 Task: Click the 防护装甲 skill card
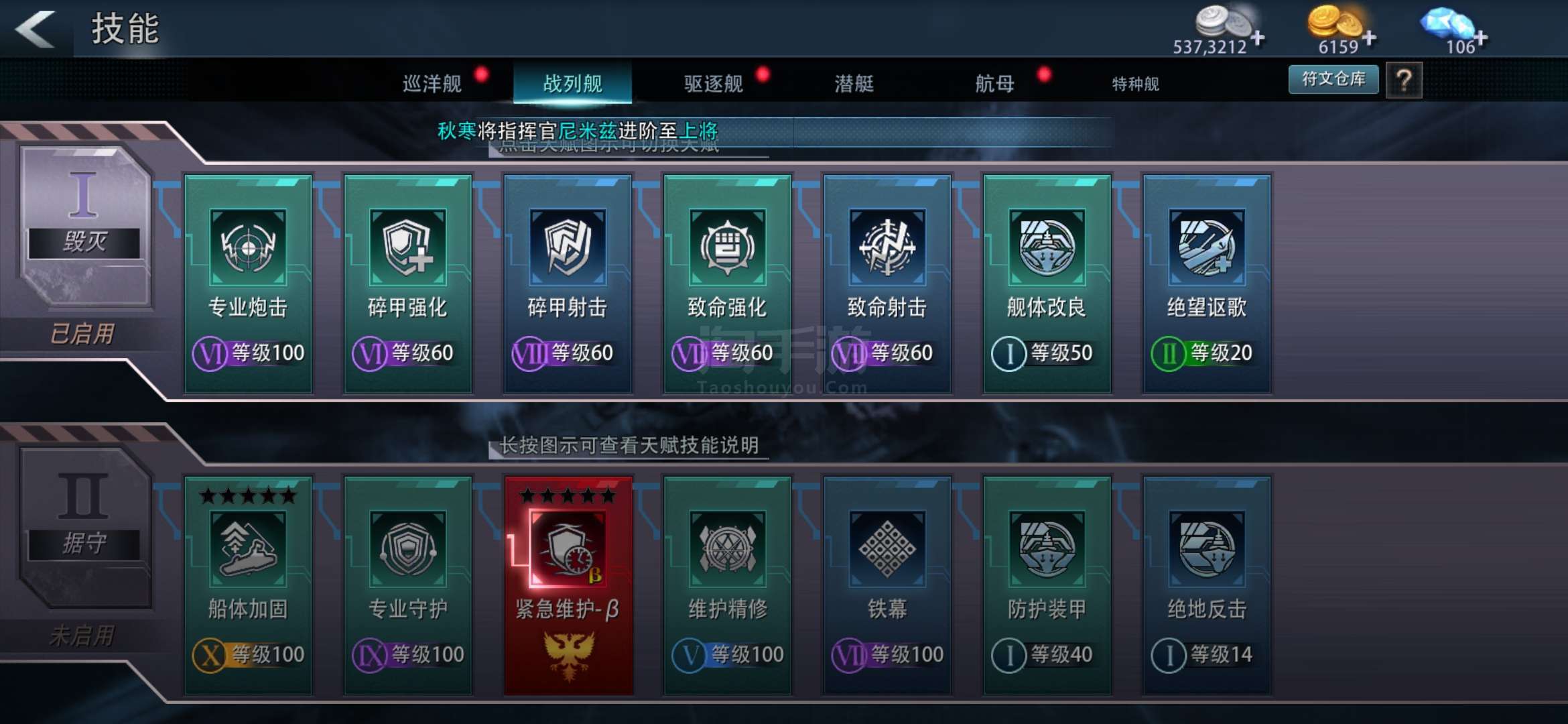coord(1047,585)
